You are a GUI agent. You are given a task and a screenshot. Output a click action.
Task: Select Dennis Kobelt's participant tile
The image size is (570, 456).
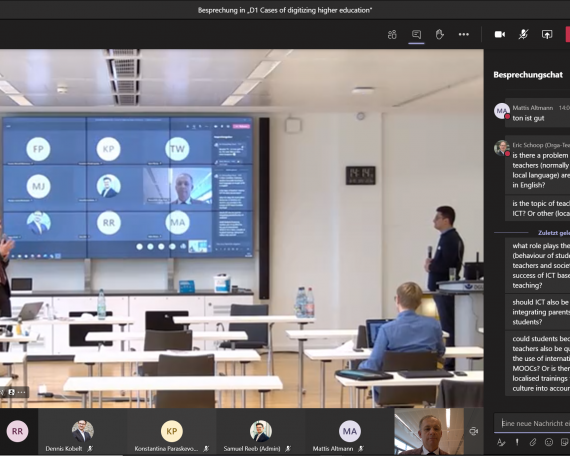(x=83, y=432)
